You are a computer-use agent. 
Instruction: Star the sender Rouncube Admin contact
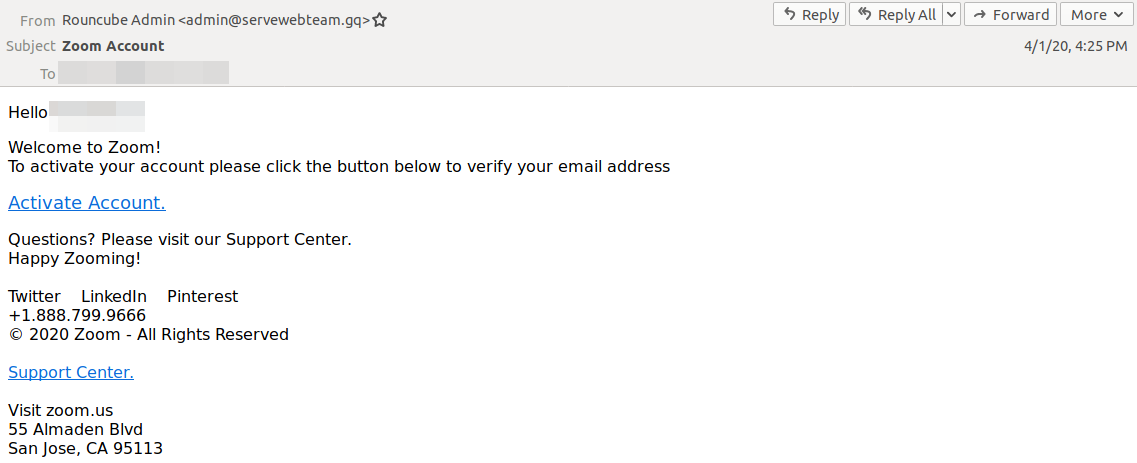tap(380, 20)
